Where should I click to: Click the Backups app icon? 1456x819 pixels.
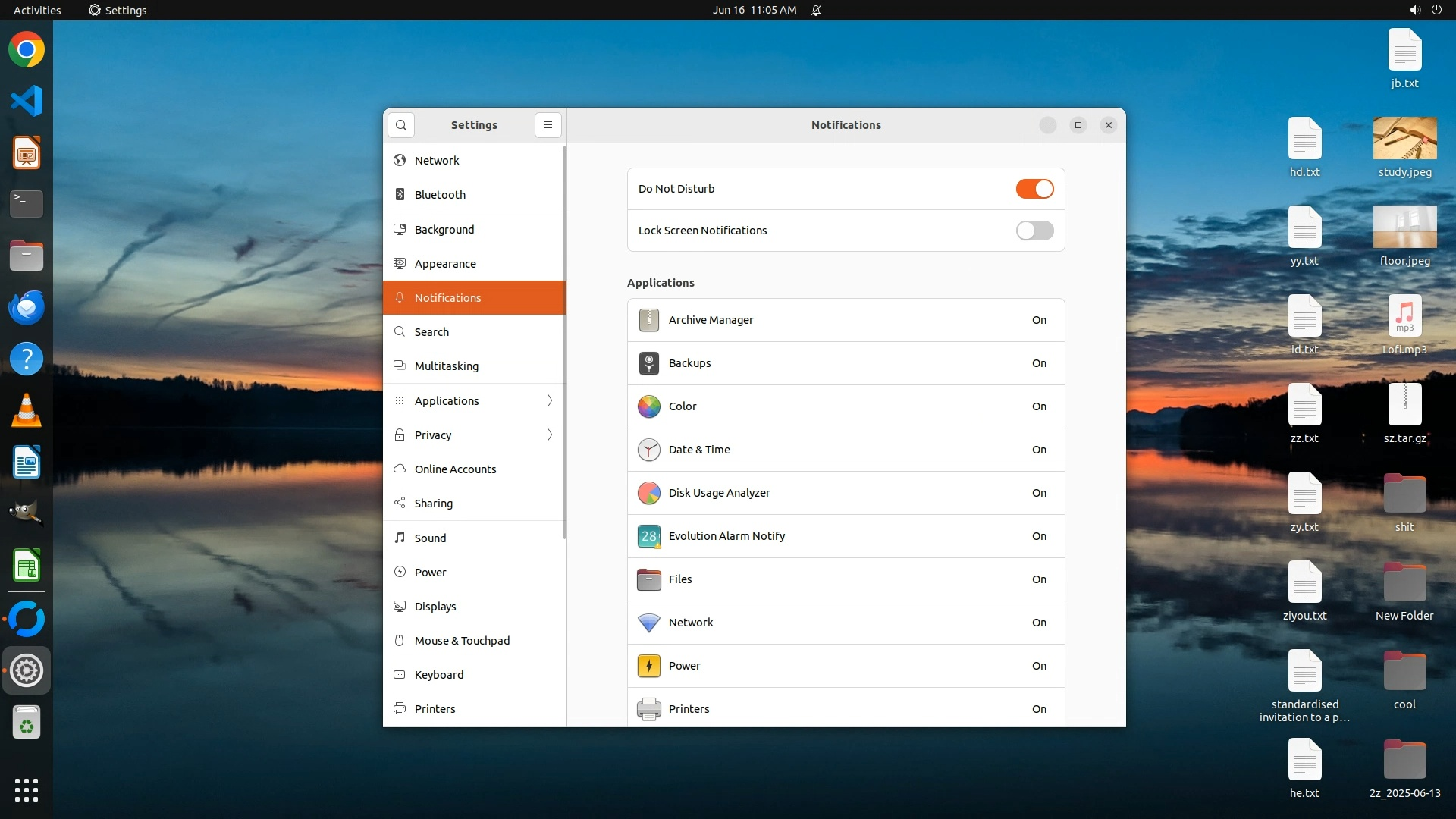click(648, 363)
